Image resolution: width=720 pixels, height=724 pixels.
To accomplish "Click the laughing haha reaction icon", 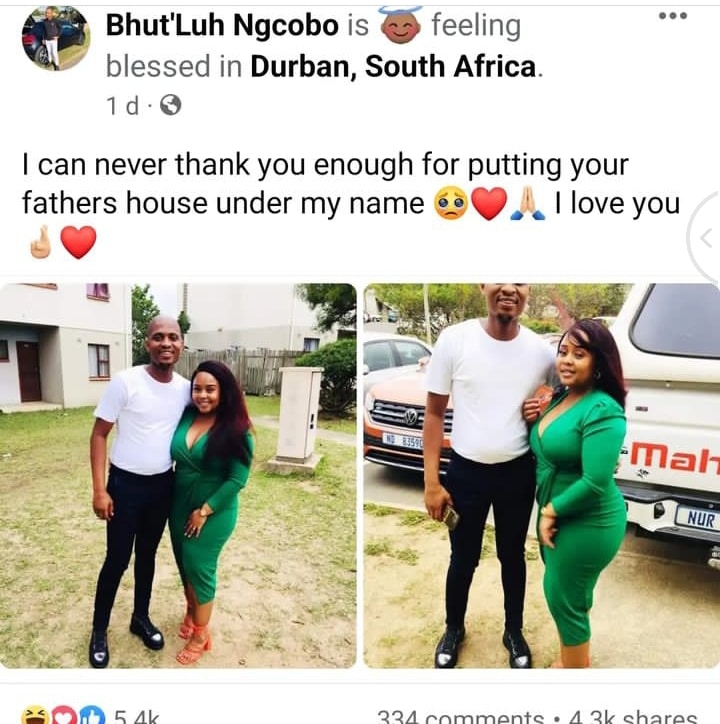I will tap(36, 716).
